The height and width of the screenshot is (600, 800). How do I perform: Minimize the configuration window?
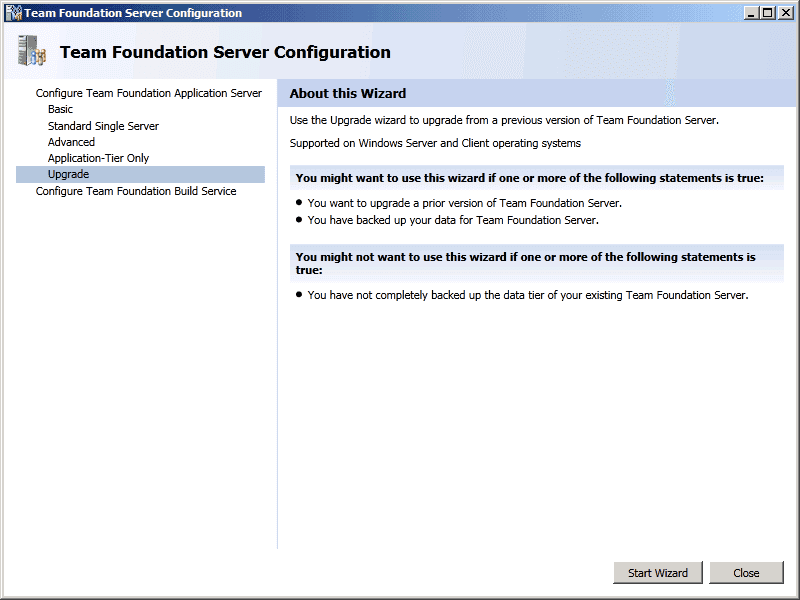coord(752,13)
